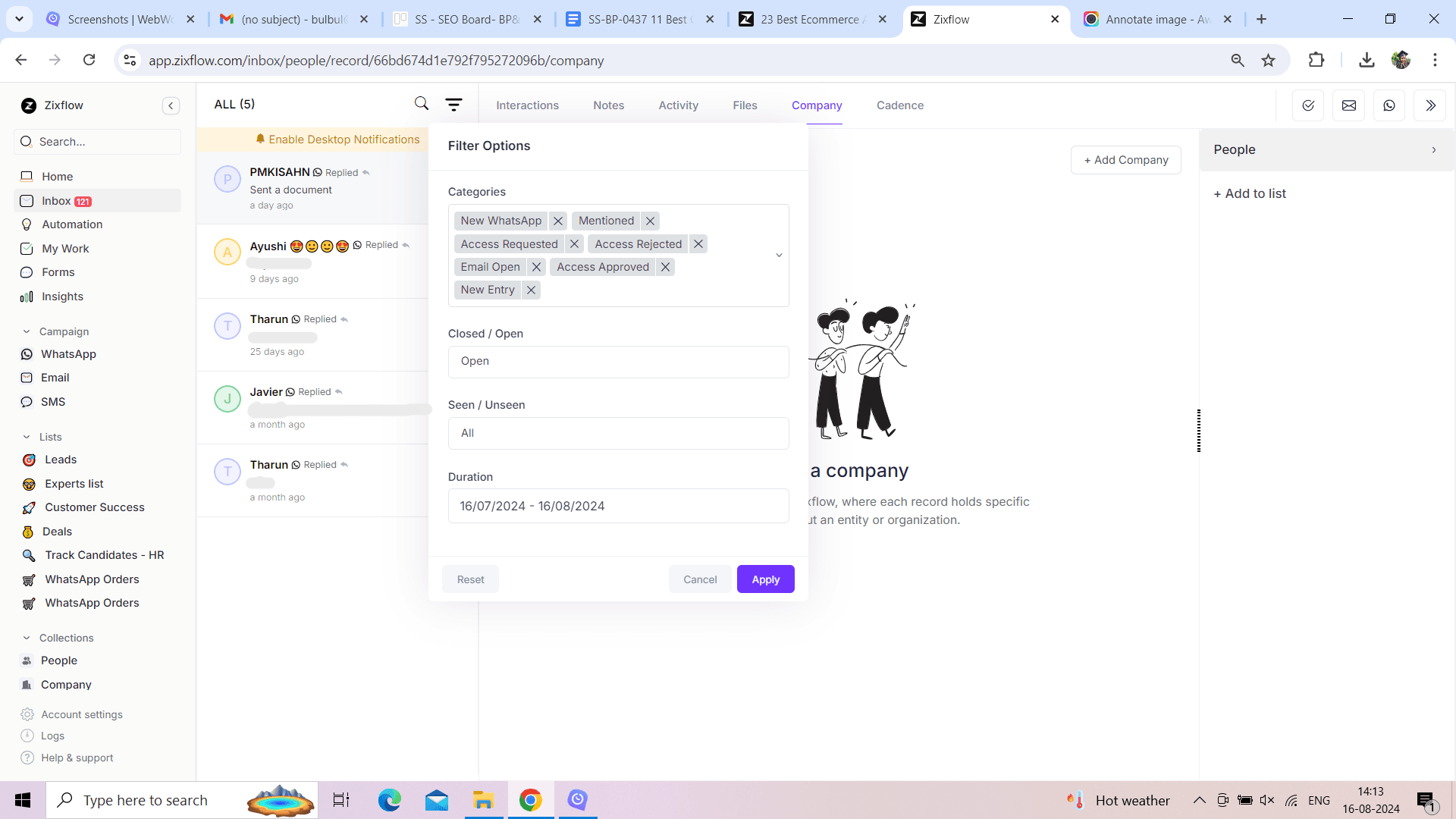The width and height of the screenshot is (1456, 819).
Task: Open the Seen / Unseen dropdown
Action: (x=618, y=433)
